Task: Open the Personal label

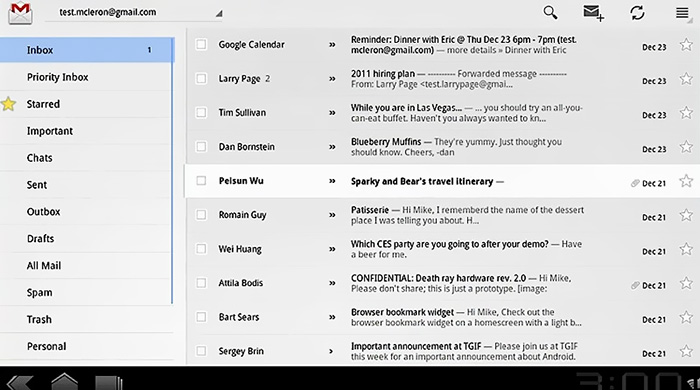Action: pyautogui.click(x=87, y=346)
